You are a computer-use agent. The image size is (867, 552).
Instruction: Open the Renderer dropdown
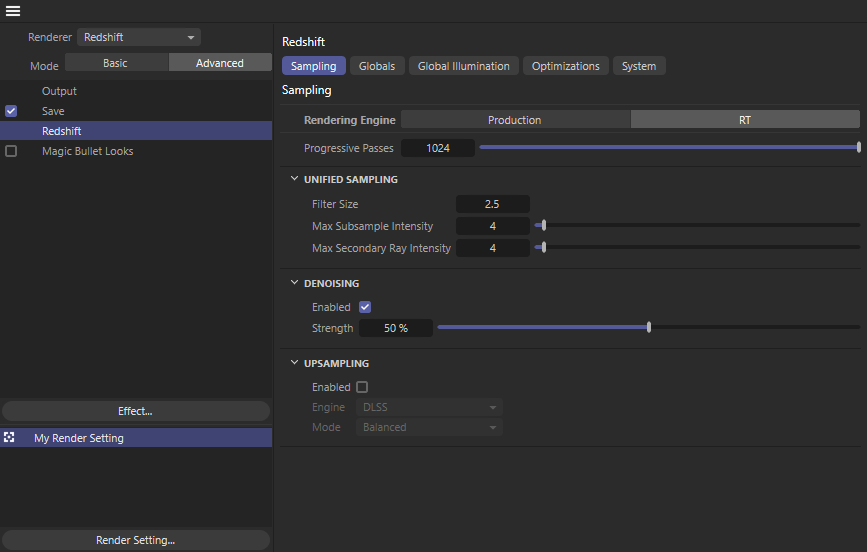pyautogui.click(x=139, y=37)
